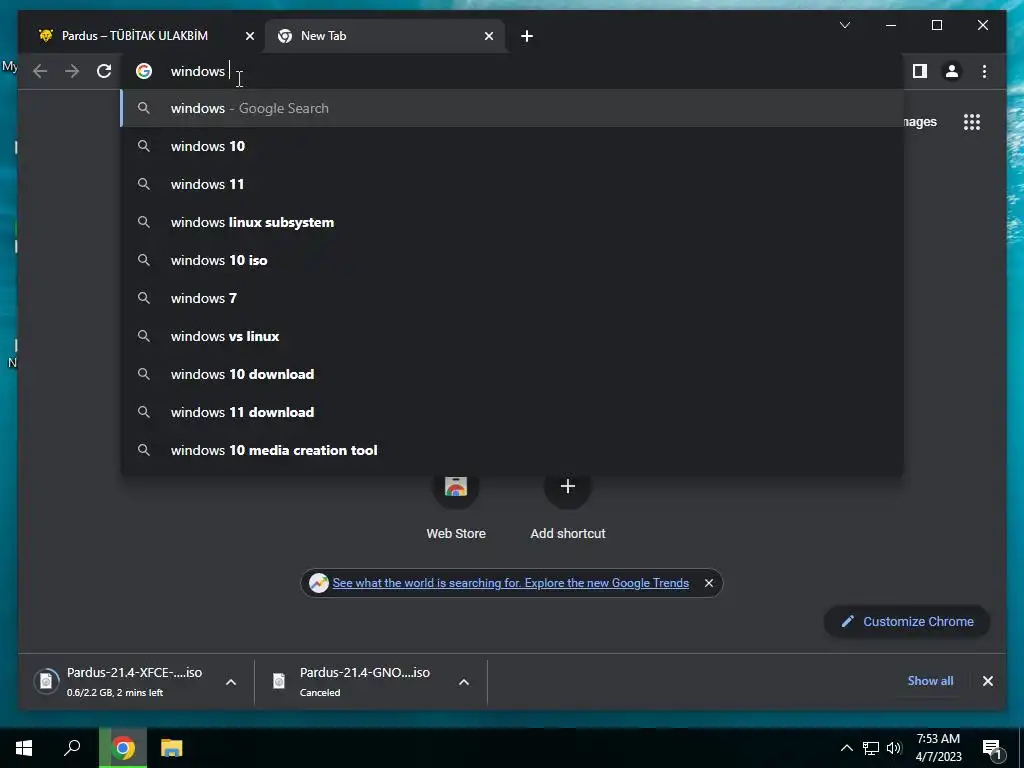Choose the 'windows 11' suggestion
This screenshot has height=768, width=1024.
point(513,184)
